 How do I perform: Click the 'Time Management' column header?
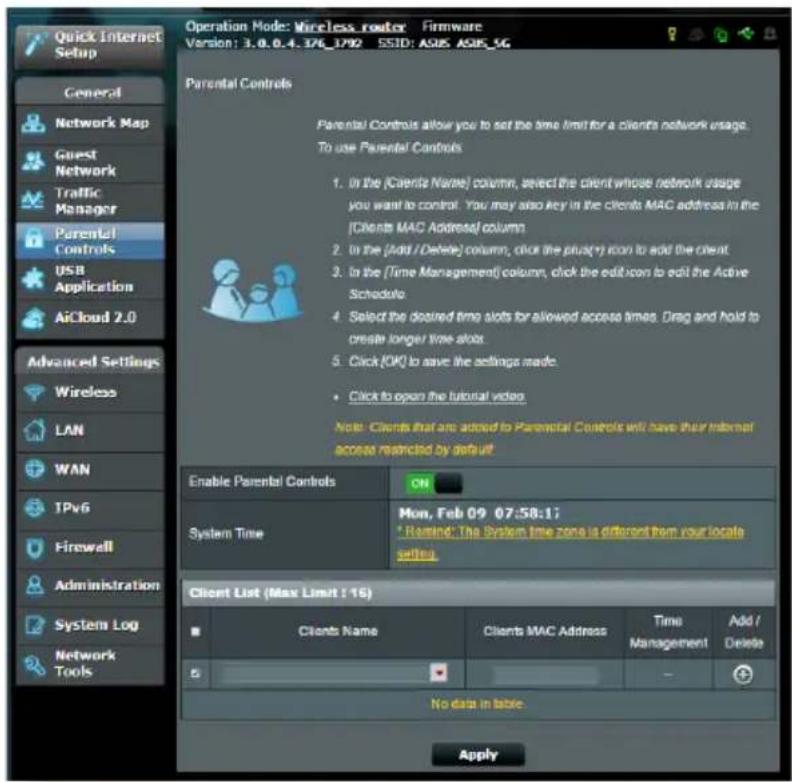668,632
